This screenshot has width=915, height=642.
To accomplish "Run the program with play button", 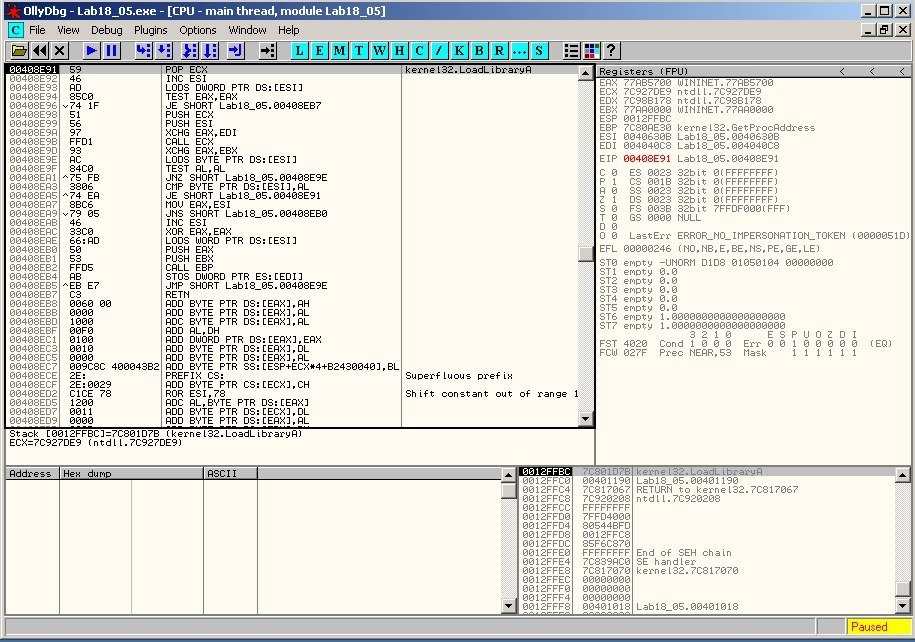I will tap(92, 50).
